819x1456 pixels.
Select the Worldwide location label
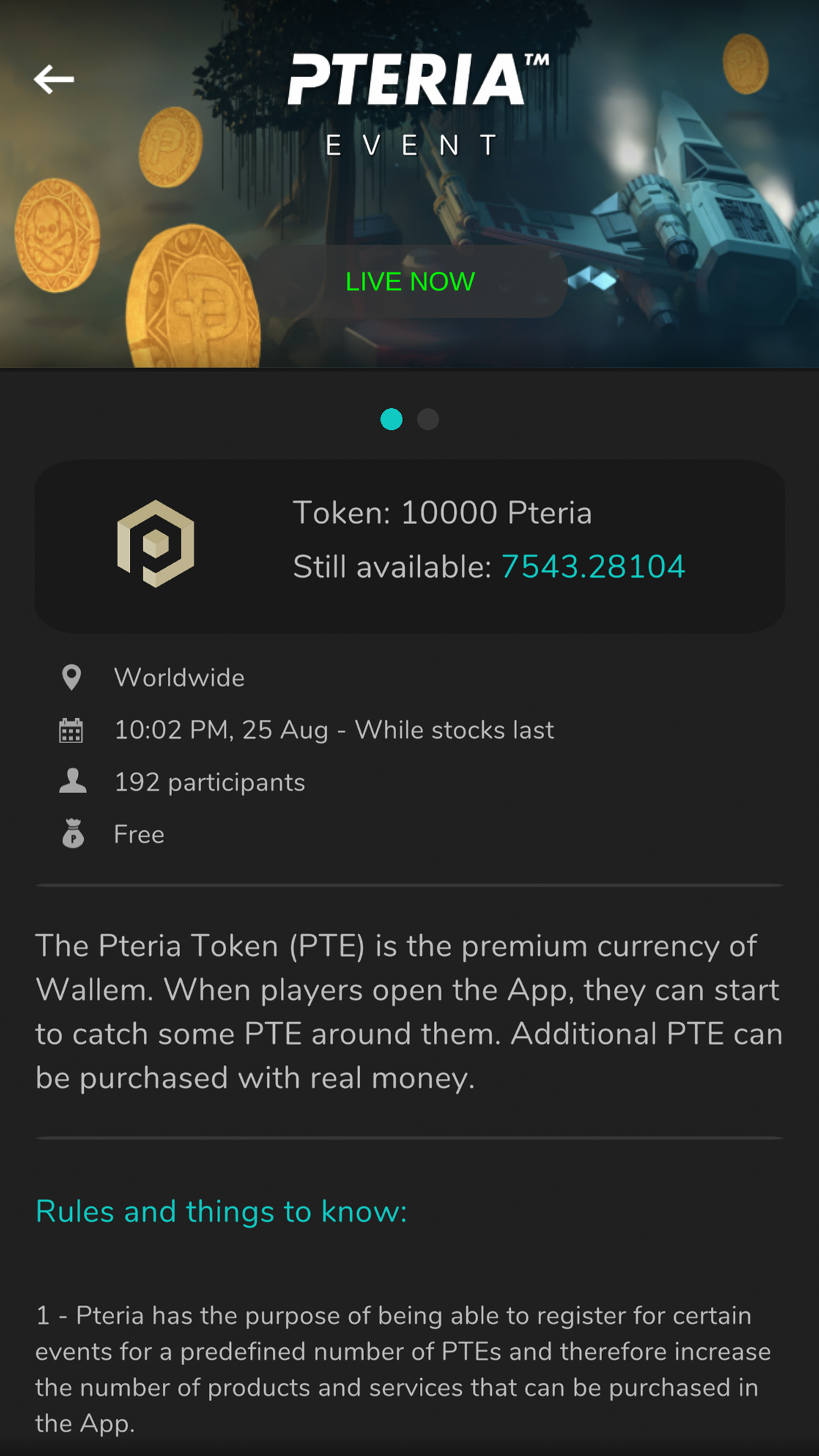click(x=179, y=678)
